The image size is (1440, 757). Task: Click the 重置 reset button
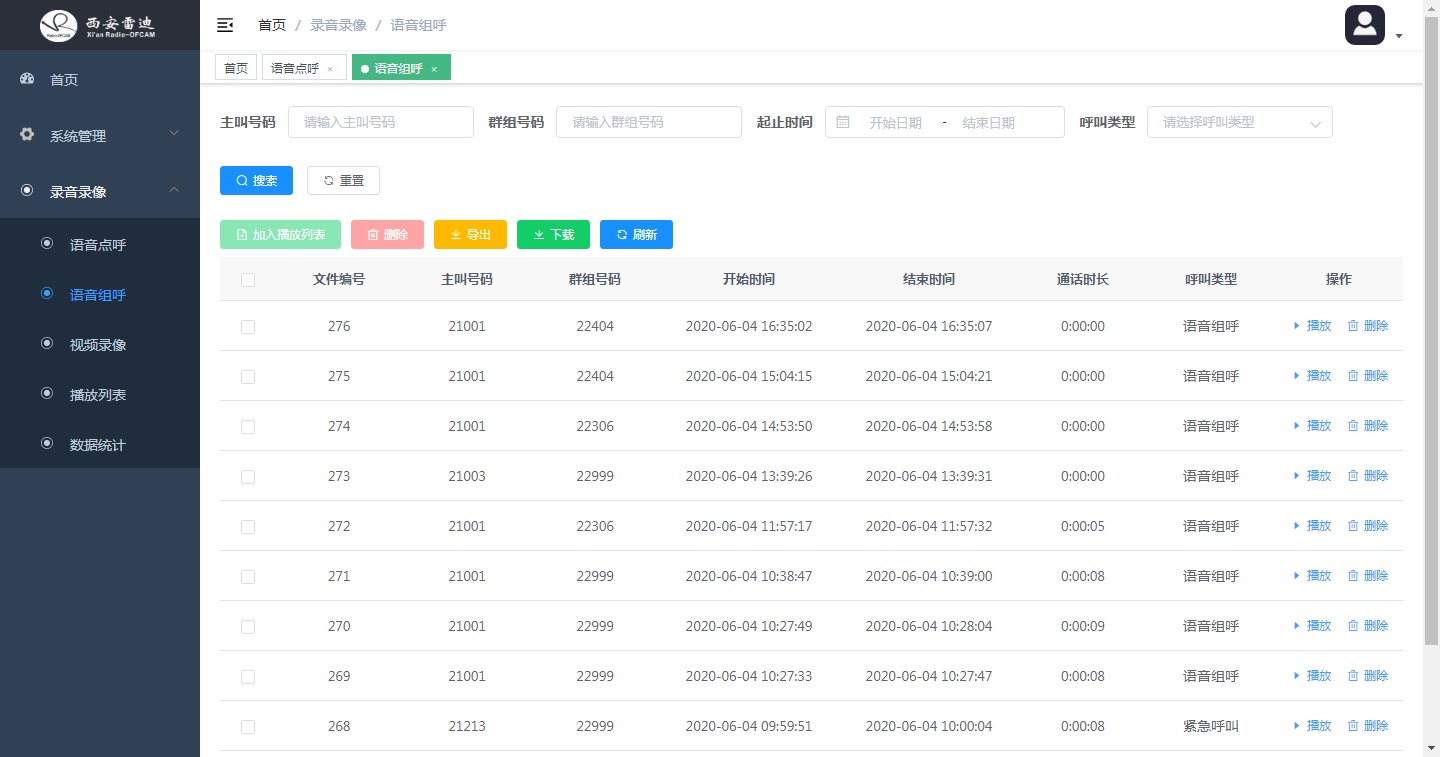[x=343, y=181]
